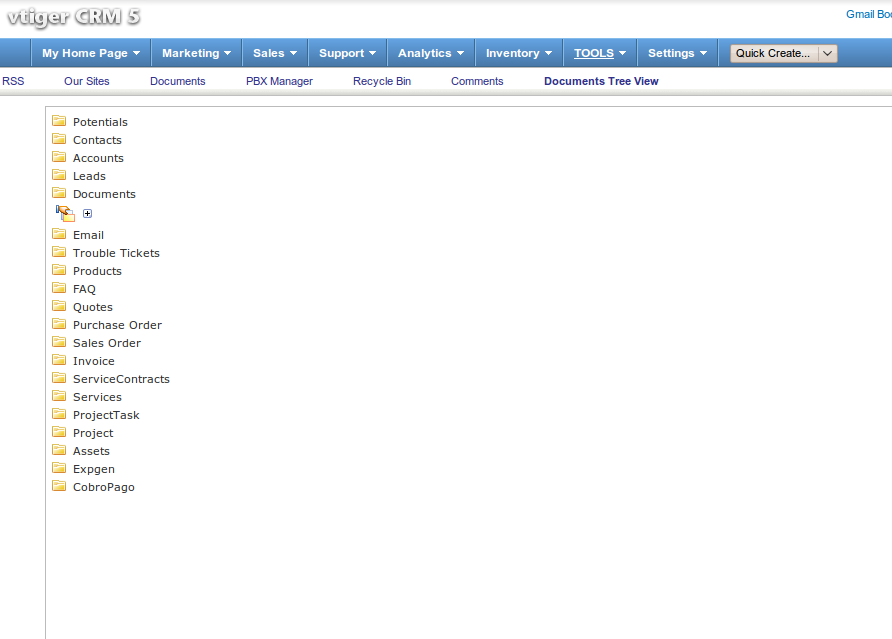
Task: Open the PBX Manager link
Action: (x=279, y=81)
